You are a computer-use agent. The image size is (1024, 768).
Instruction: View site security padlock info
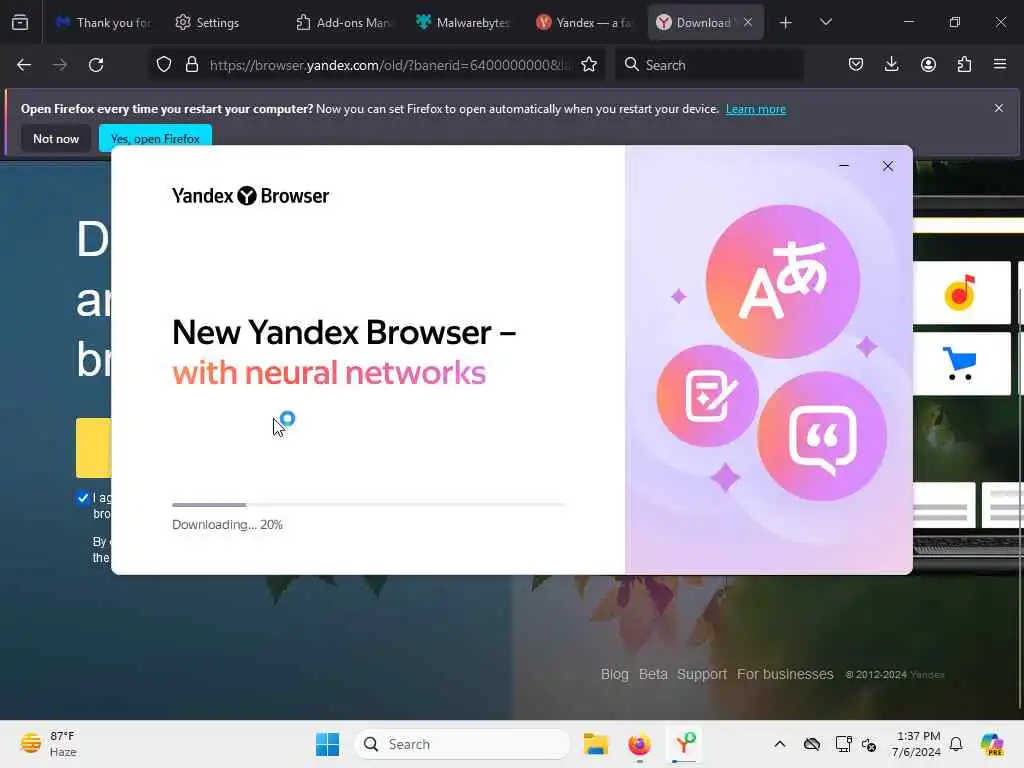(191, 65)
